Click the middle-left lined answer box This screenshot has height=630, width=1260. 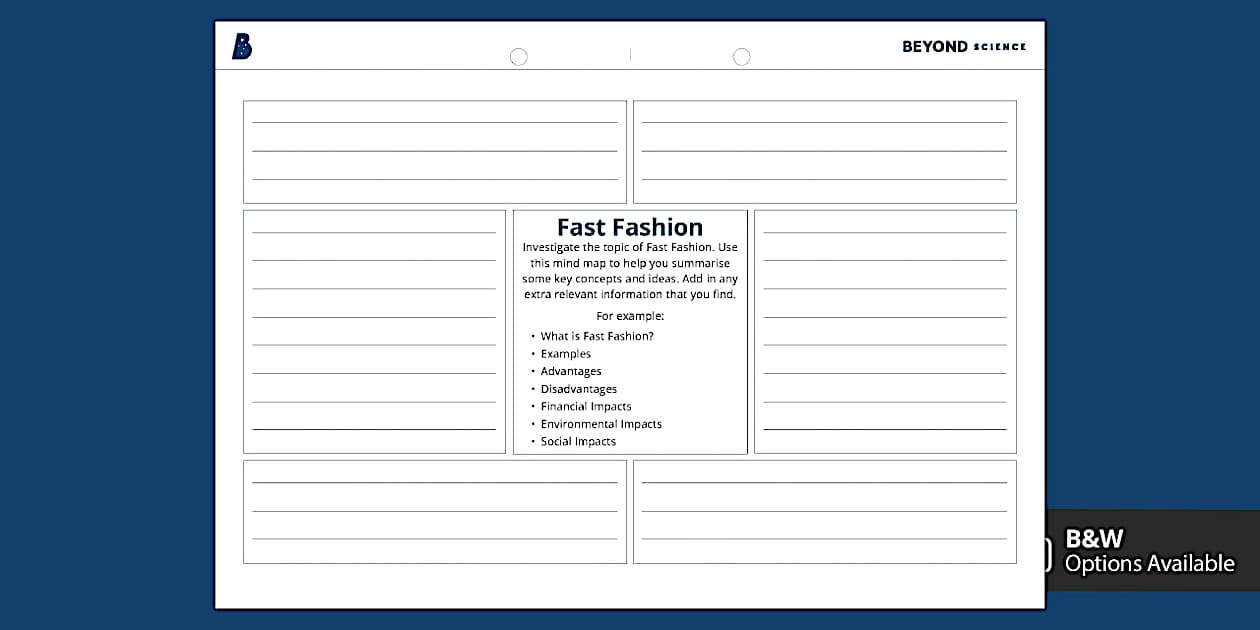(374, 331)
